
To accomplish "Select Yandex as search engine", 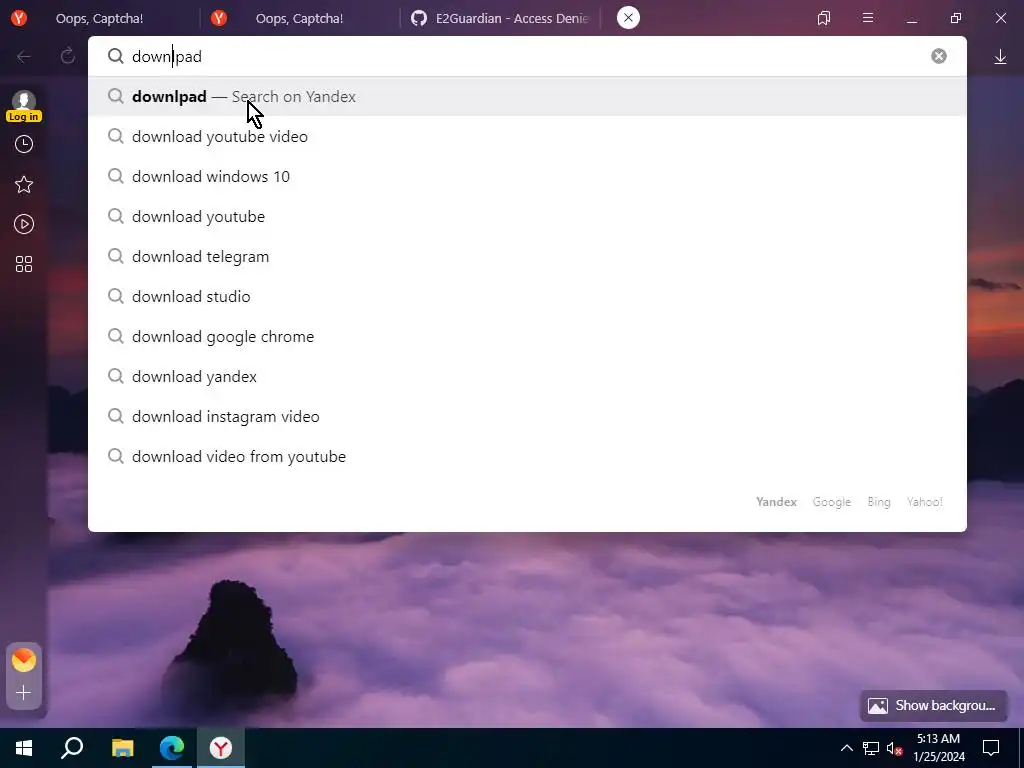I will point(776,502).
